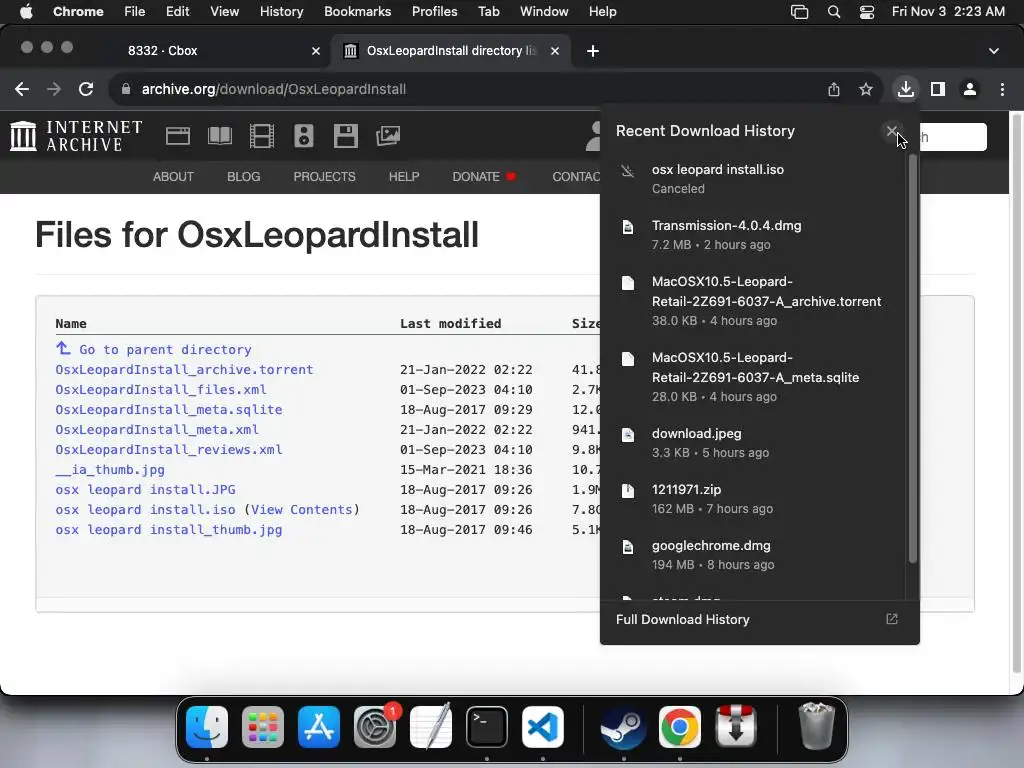Open OsxLeopardInstall_archive.torrent link
This screenshot has width=1024, height=768.
pos(184,370)
